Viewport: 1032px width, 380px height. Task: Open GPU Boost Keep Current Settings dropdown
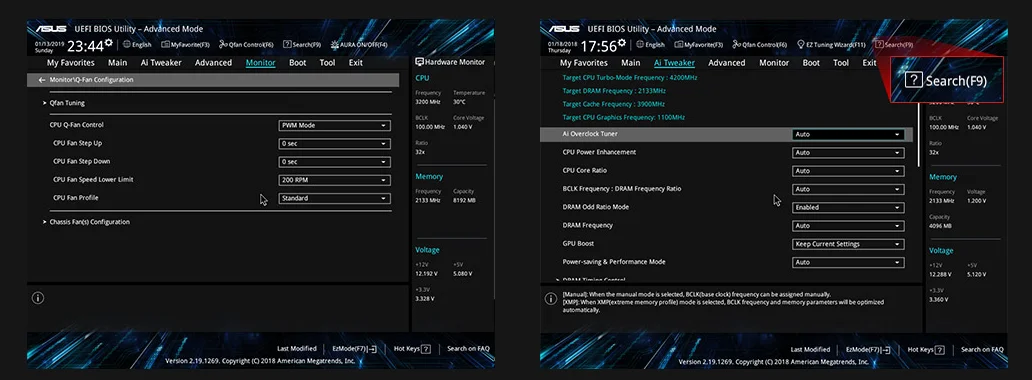pyautogui.click(x=848, y=244)
